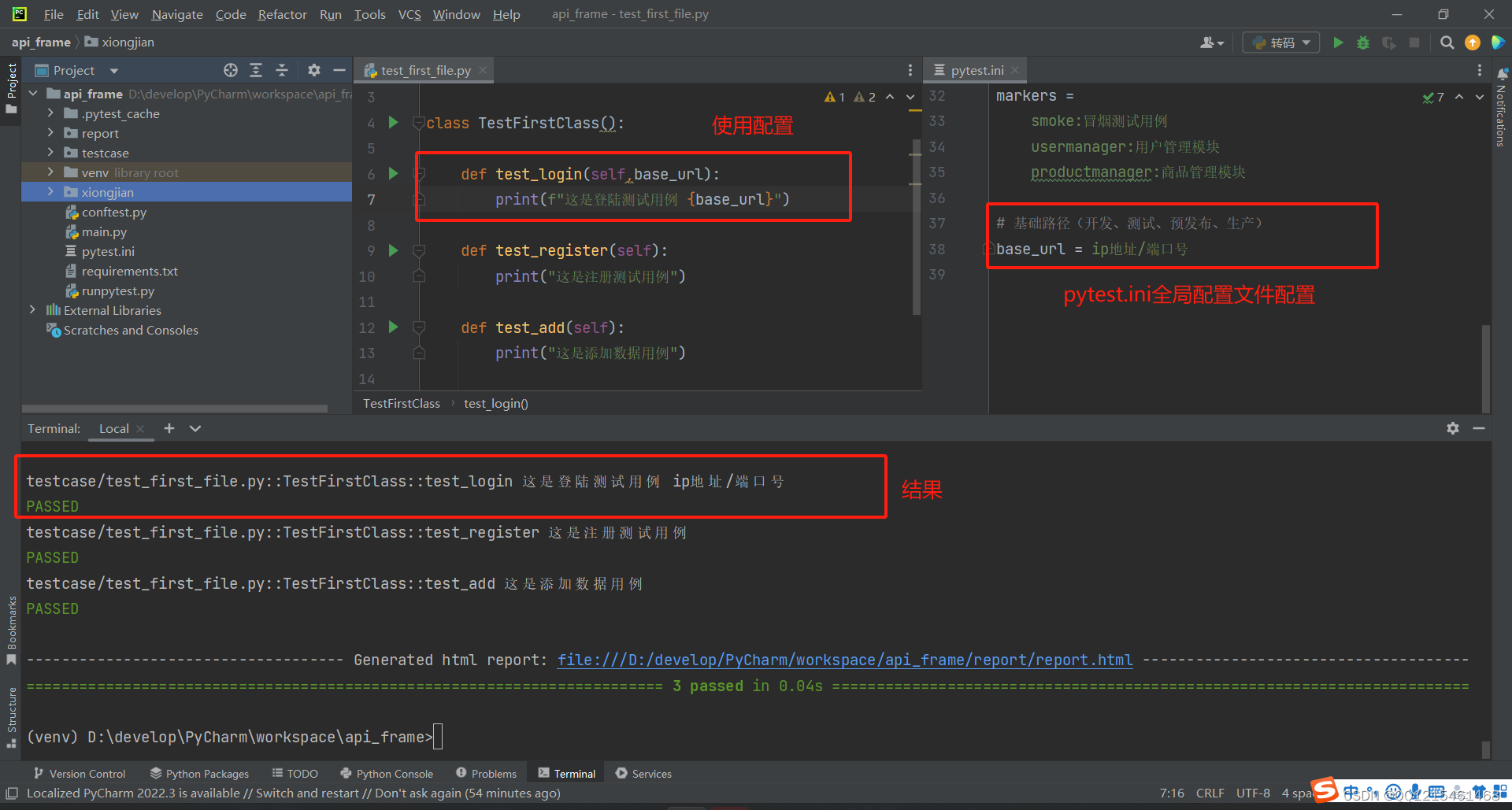The image size is (1512, 810).
Task: Go to next highlighted error arrow
Action: click(910, 97)
